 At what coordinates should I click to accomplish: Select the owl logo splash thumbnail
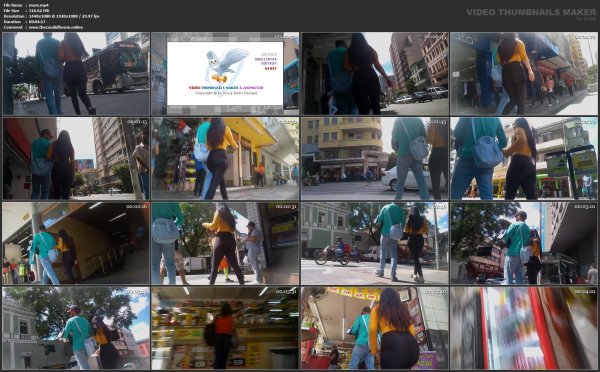coord(225,73)
